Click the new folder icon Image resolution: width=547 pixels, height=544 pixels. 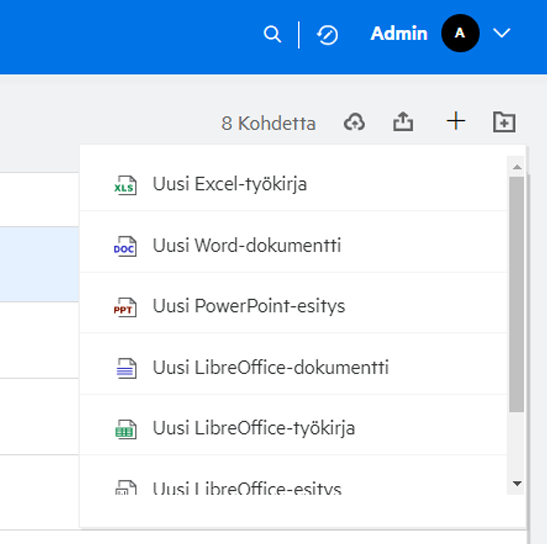coord(504,122)
